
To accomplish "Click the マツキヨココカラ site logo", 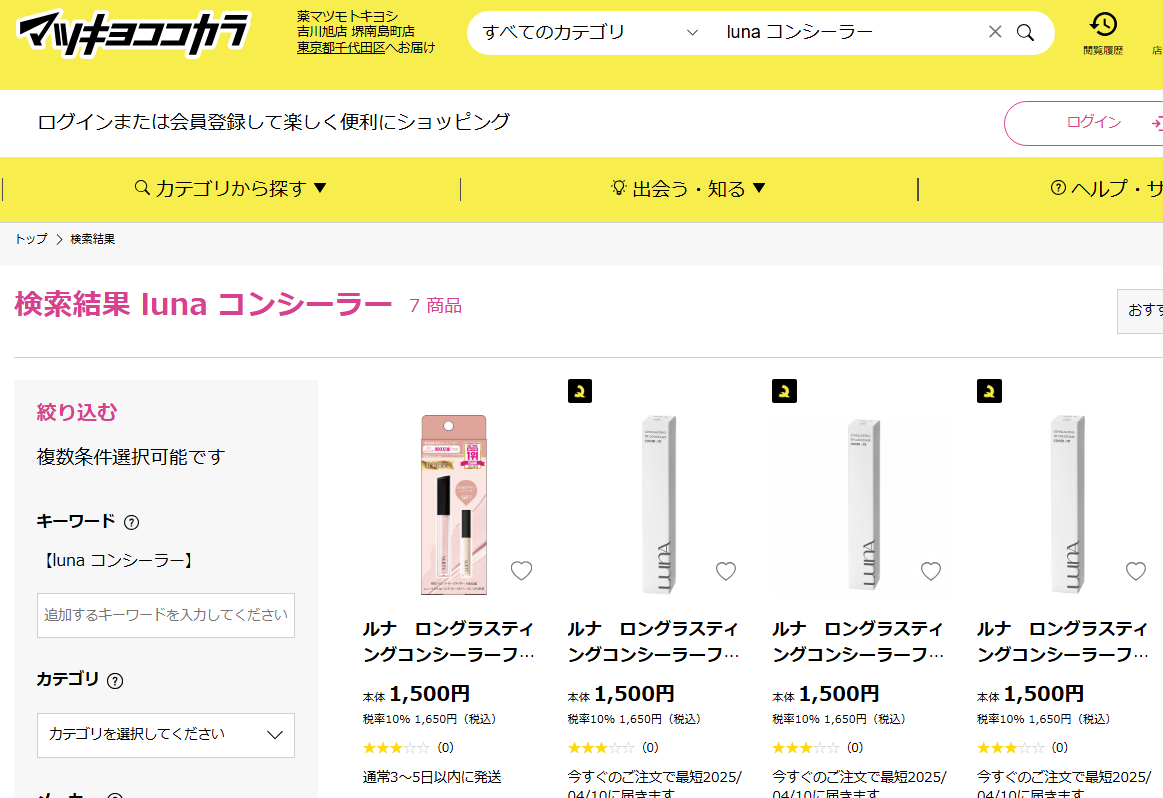I will point(133,33).
